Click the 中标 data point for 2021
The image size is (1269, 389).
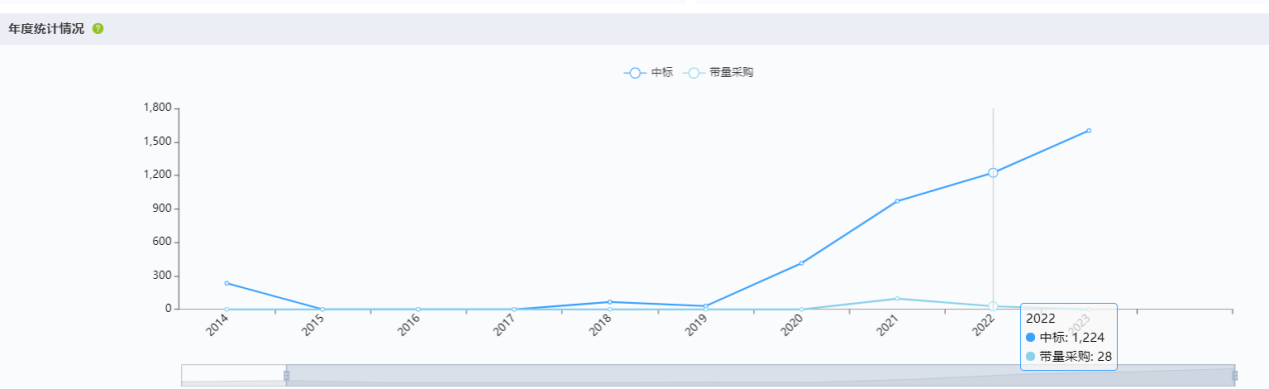click(x=897, y=201)
